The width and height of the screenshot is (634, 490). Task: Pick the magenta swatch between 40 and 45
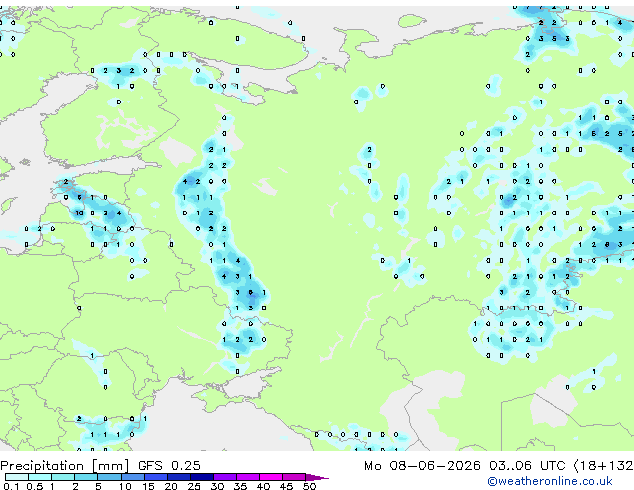[x=270, y=477]
